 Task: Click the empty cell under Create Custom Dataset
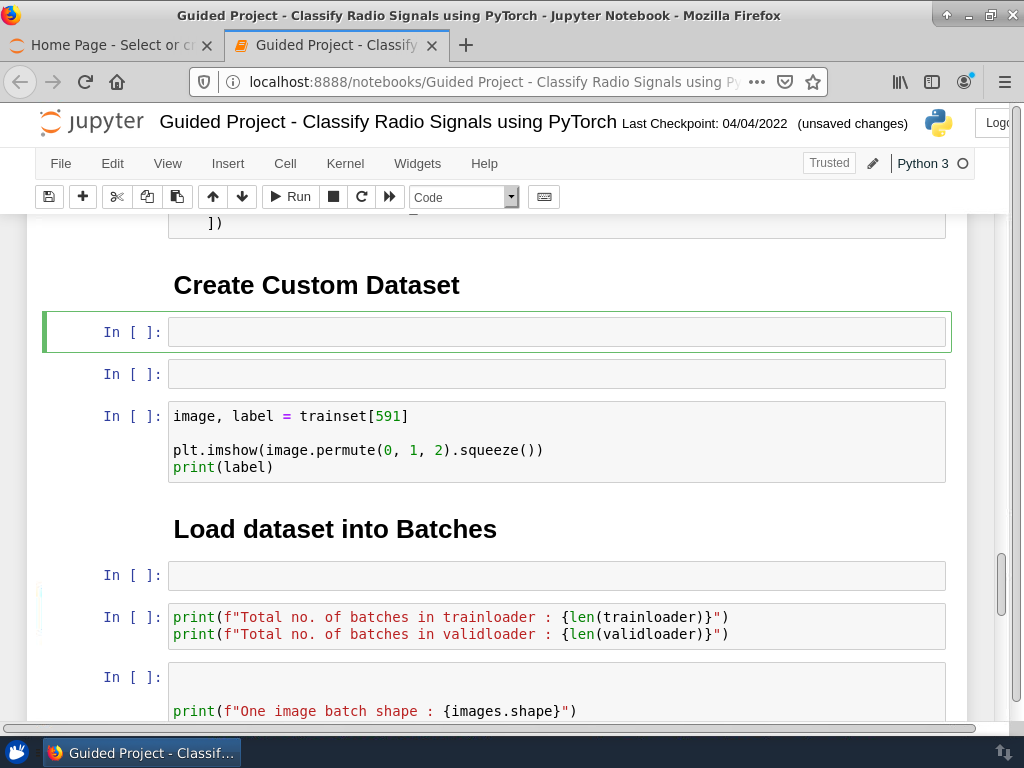(556, 332)
